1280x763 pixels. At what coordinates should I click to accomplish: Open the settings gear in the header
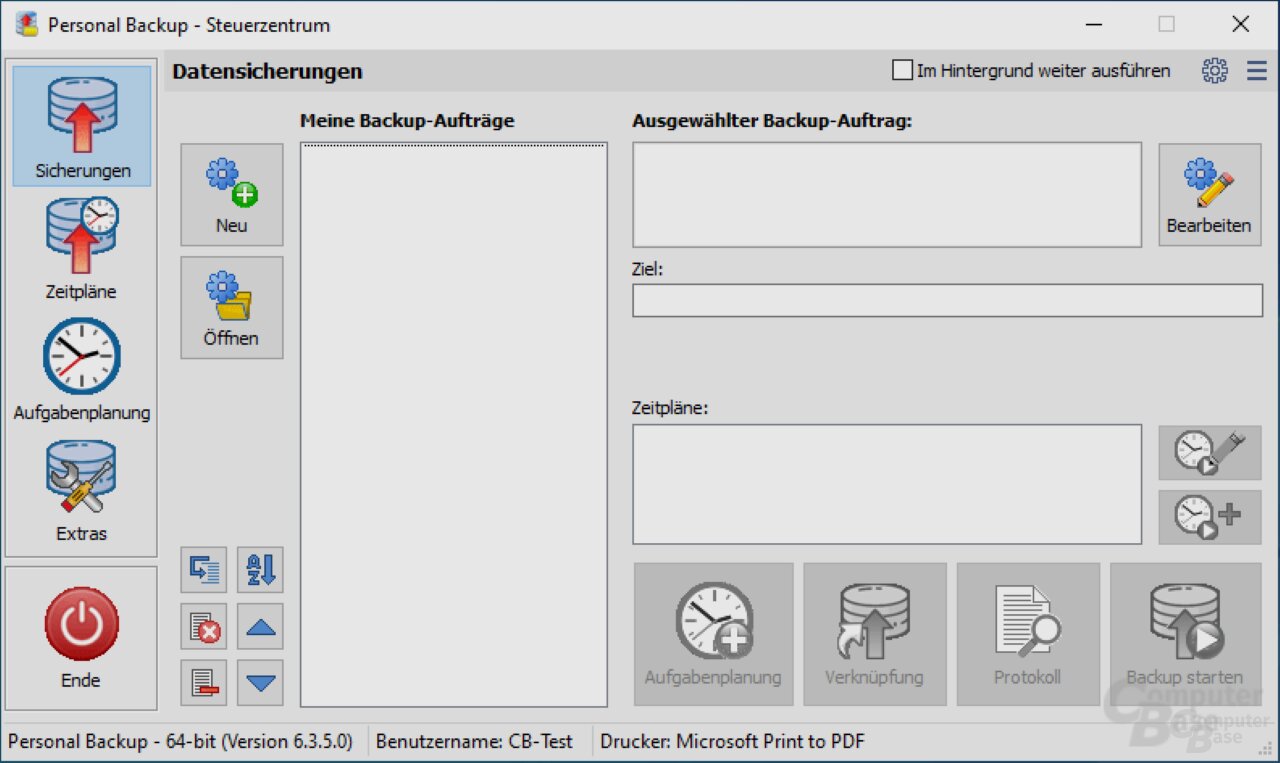[x=1214, y=70]
